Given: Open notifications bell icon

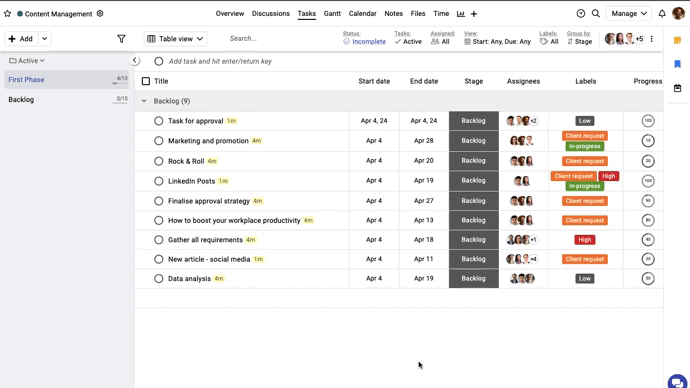Looking at the screenshot, I should point(662,14).
